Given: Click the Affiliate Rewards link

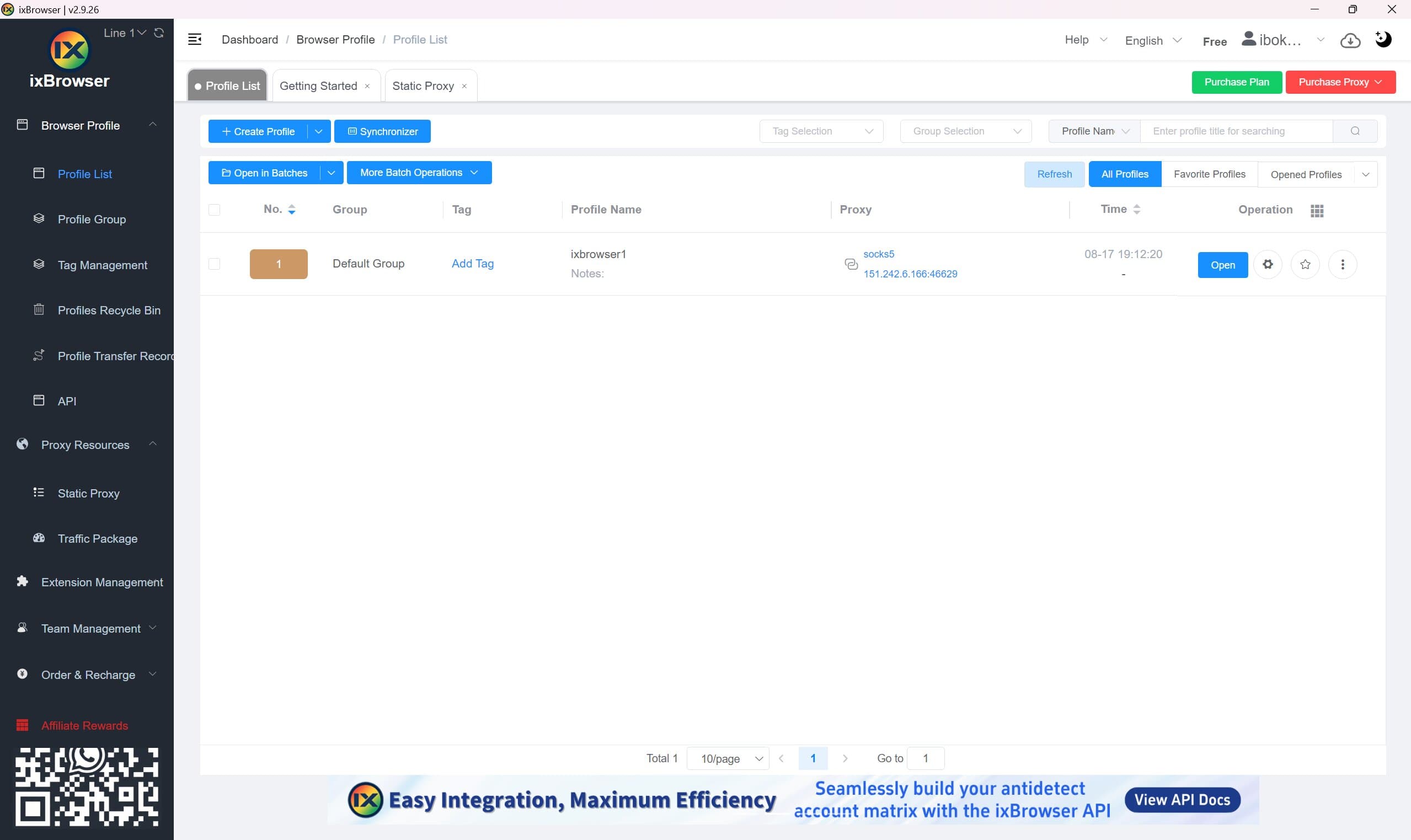Looking at the screenshot, I should pyautogui.click(x=84, y=726).
